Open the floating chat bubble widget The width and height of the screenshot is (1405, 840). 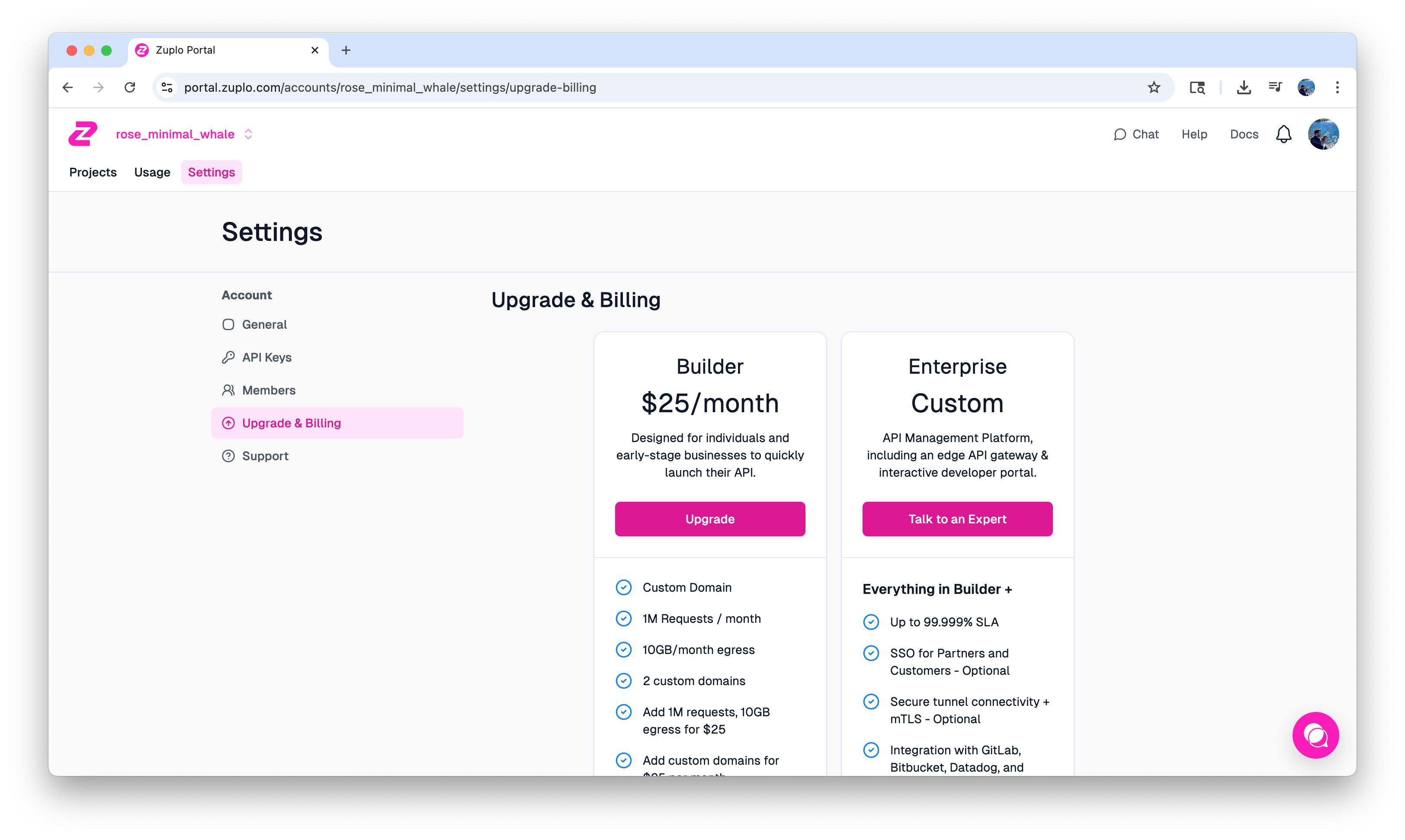pyautogui.click(x=1315, y=735)
